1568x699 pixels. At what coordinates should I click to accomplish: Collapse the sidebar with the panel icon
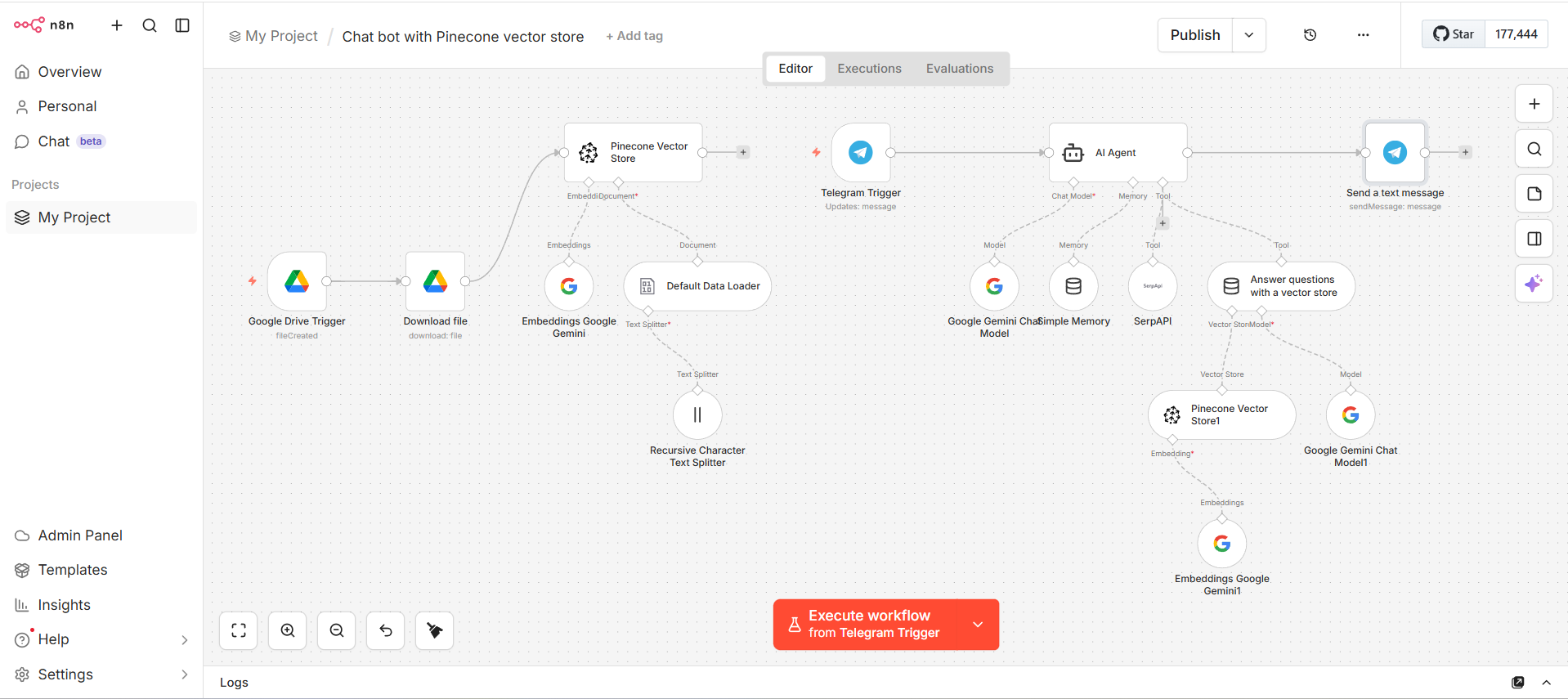click(x=182, y=25)
